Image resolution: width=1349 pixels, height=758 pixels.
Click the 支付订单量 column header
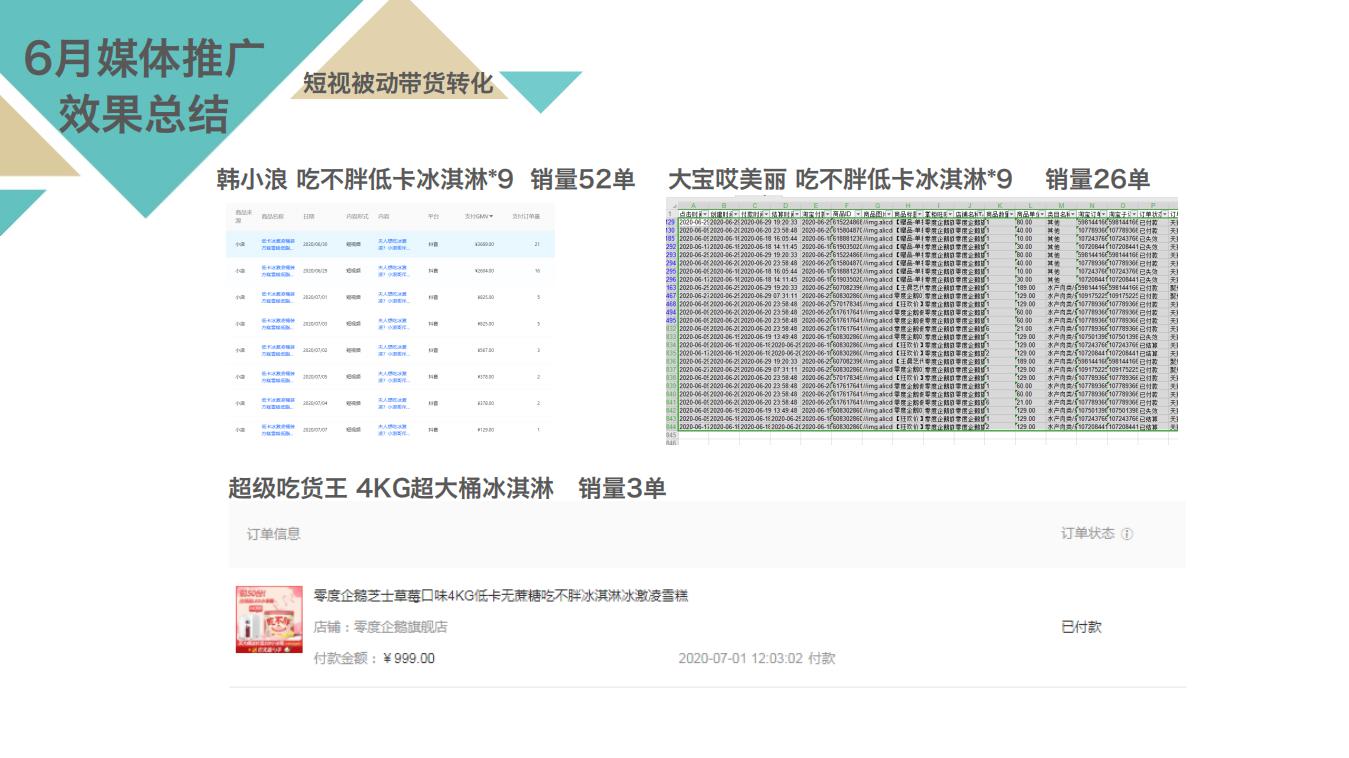pyautogui.click(x=526, y=216)
